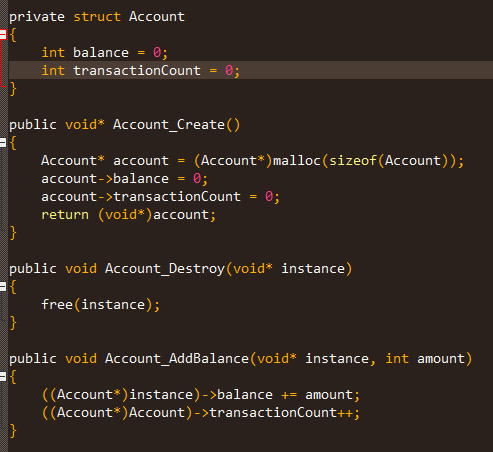Click account->transactionCount assignment in Account_Create
The image size is (493, 452).
[x=161, y=197]
